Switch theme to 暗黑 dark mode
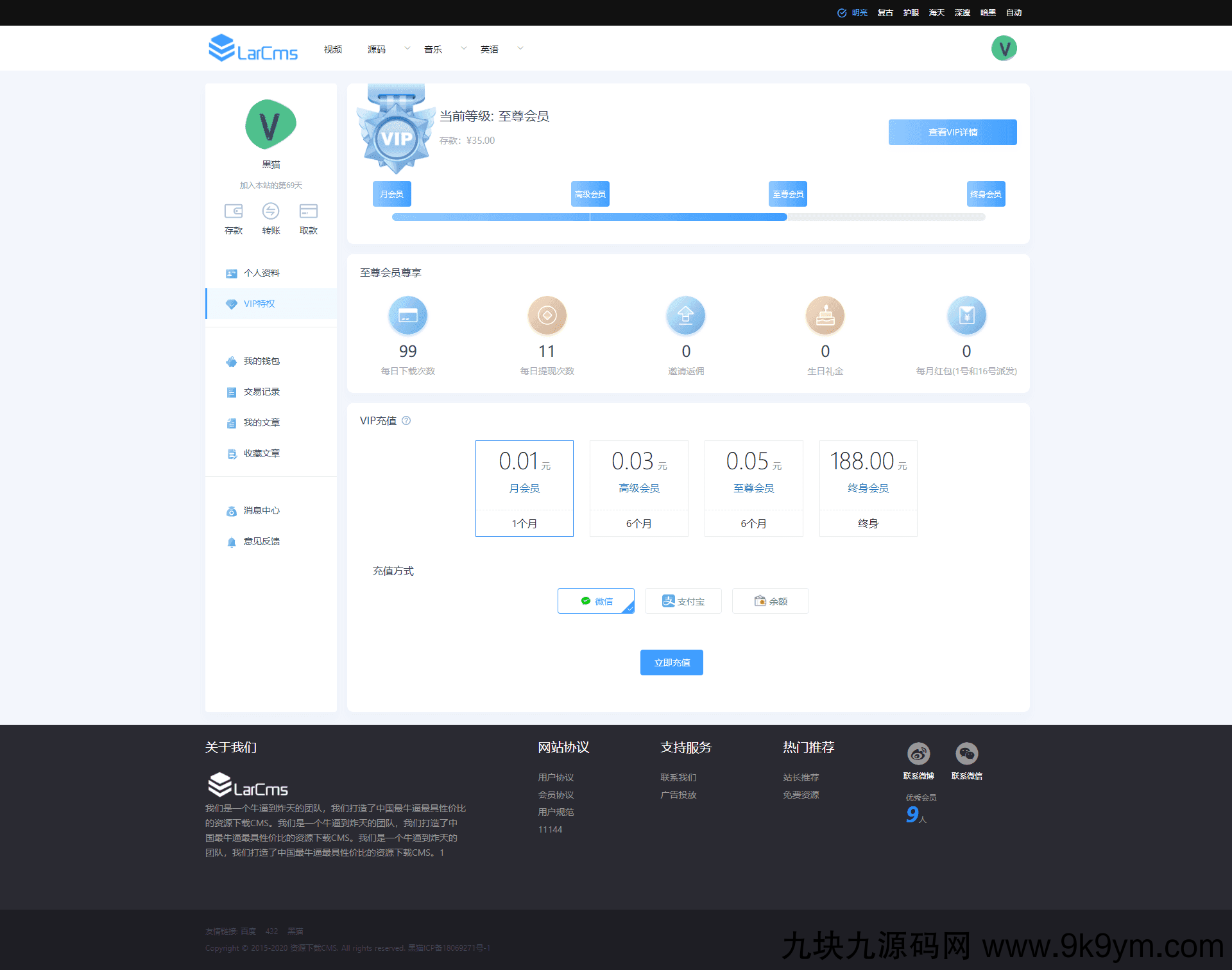This screenshot has height=970, width=1232. [988, 12]
